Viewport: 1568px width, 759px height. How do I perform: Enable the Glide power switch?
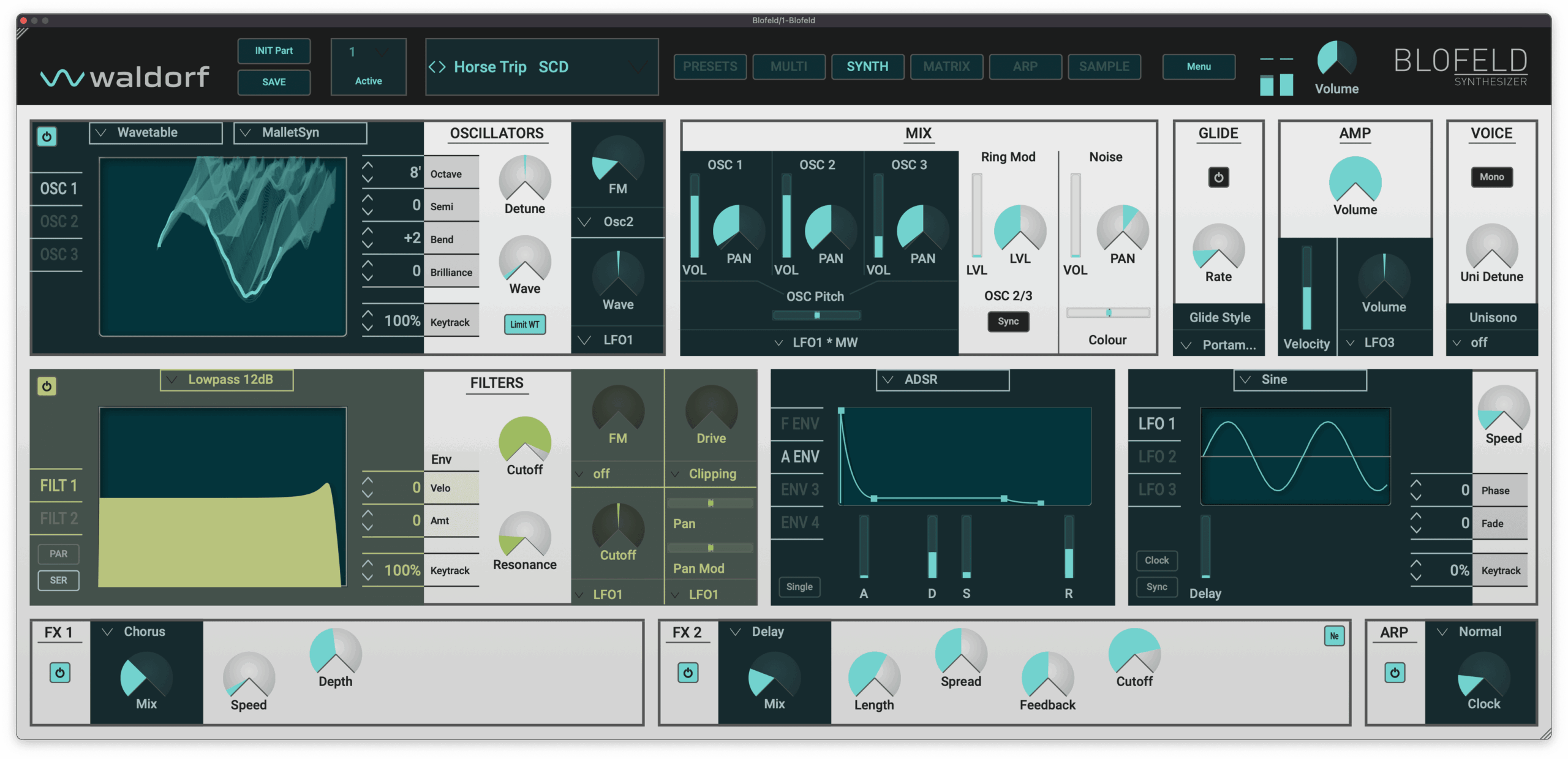(1218, 177)
